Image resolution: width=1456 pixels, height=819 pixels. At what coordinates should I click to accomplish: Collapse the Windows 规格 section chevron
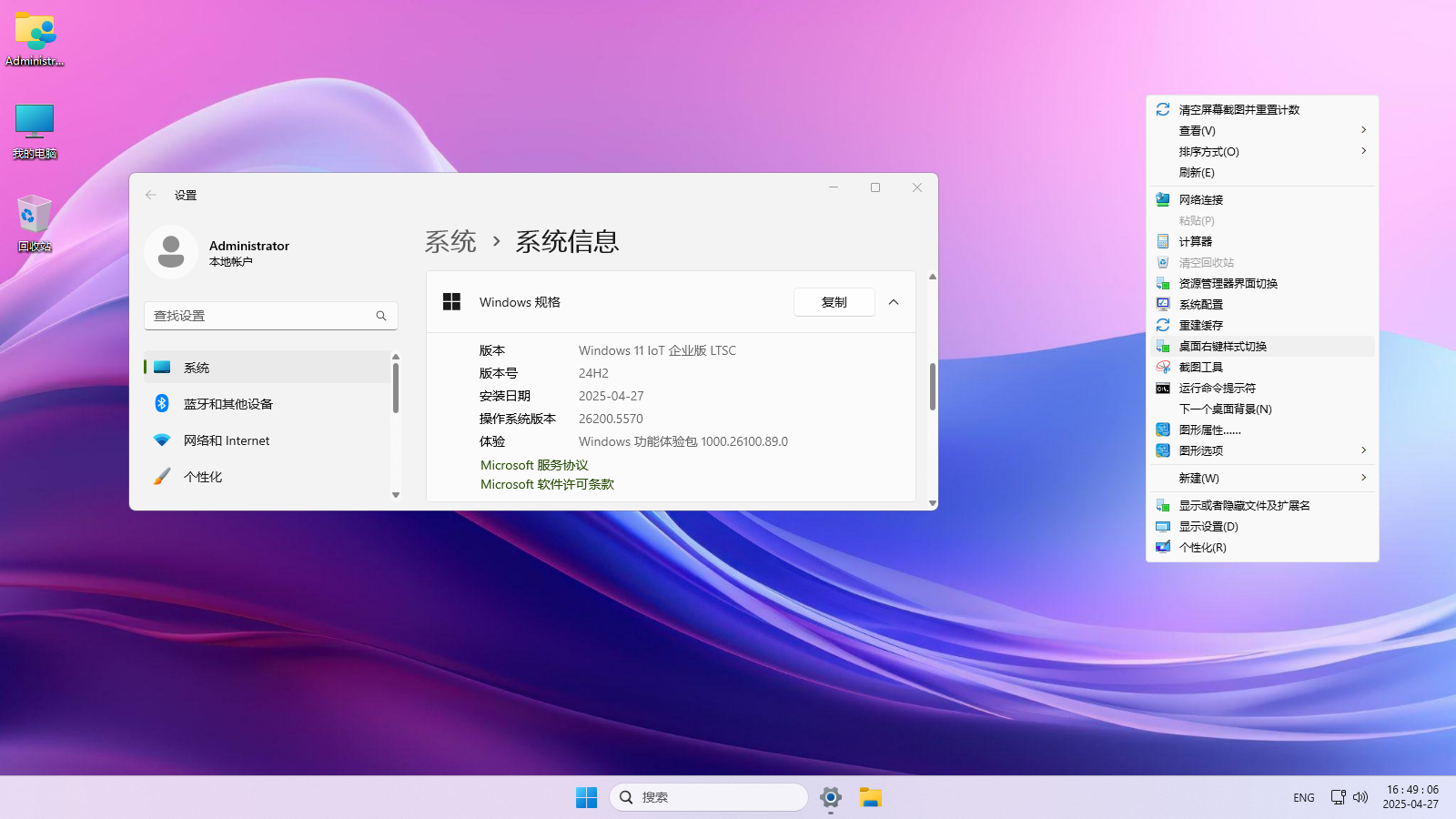894,302
